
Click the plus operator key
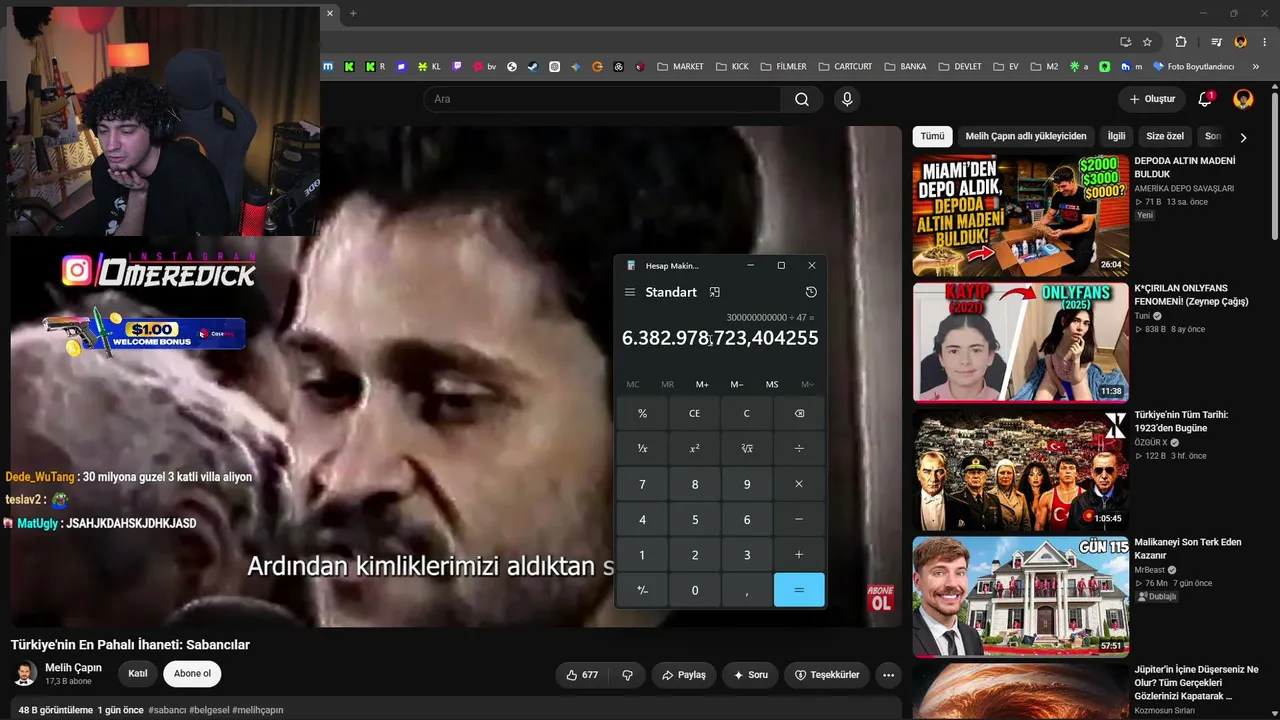click(799, 555)
